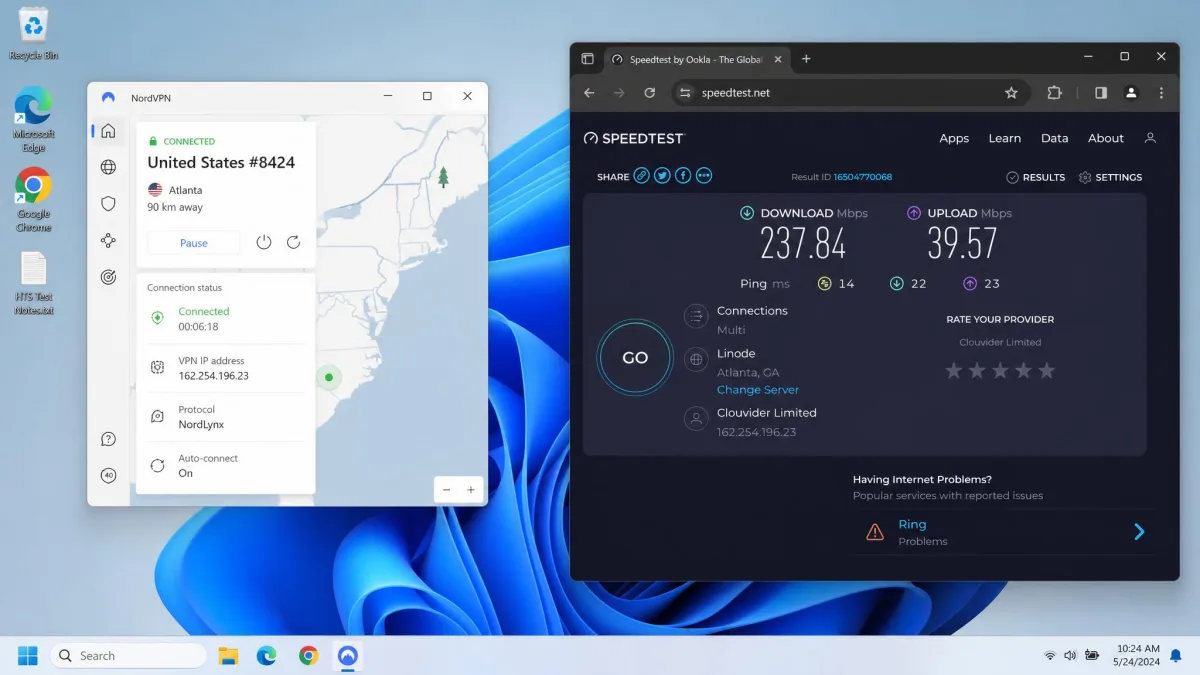Open the NordVPN help question mark icon
The image size is (1200, 675).
tap(108, 439)
